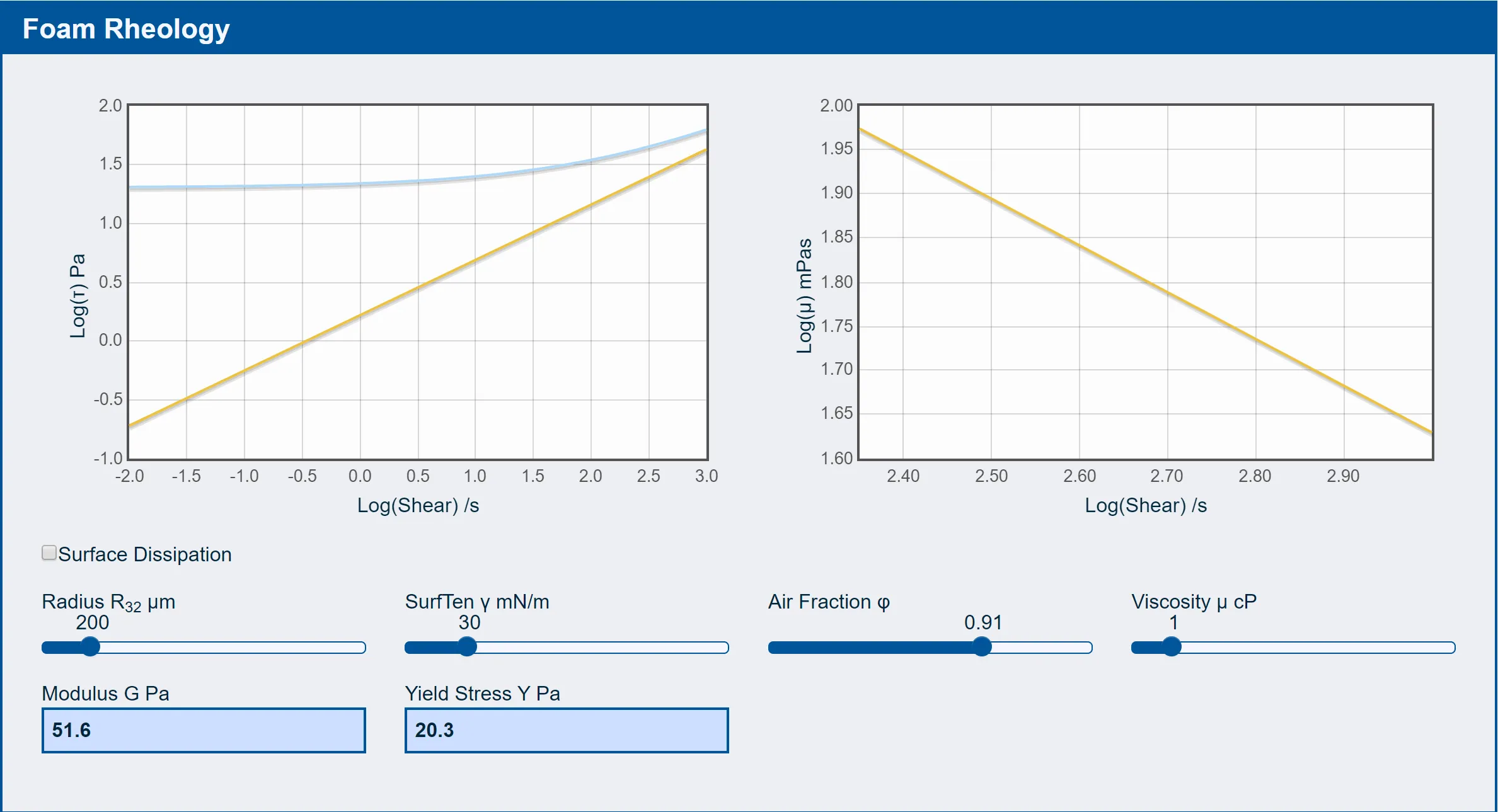Click the Air Fraction φ slider handle
Viewport: 1498px width, 812px height.
pos(982,647)
